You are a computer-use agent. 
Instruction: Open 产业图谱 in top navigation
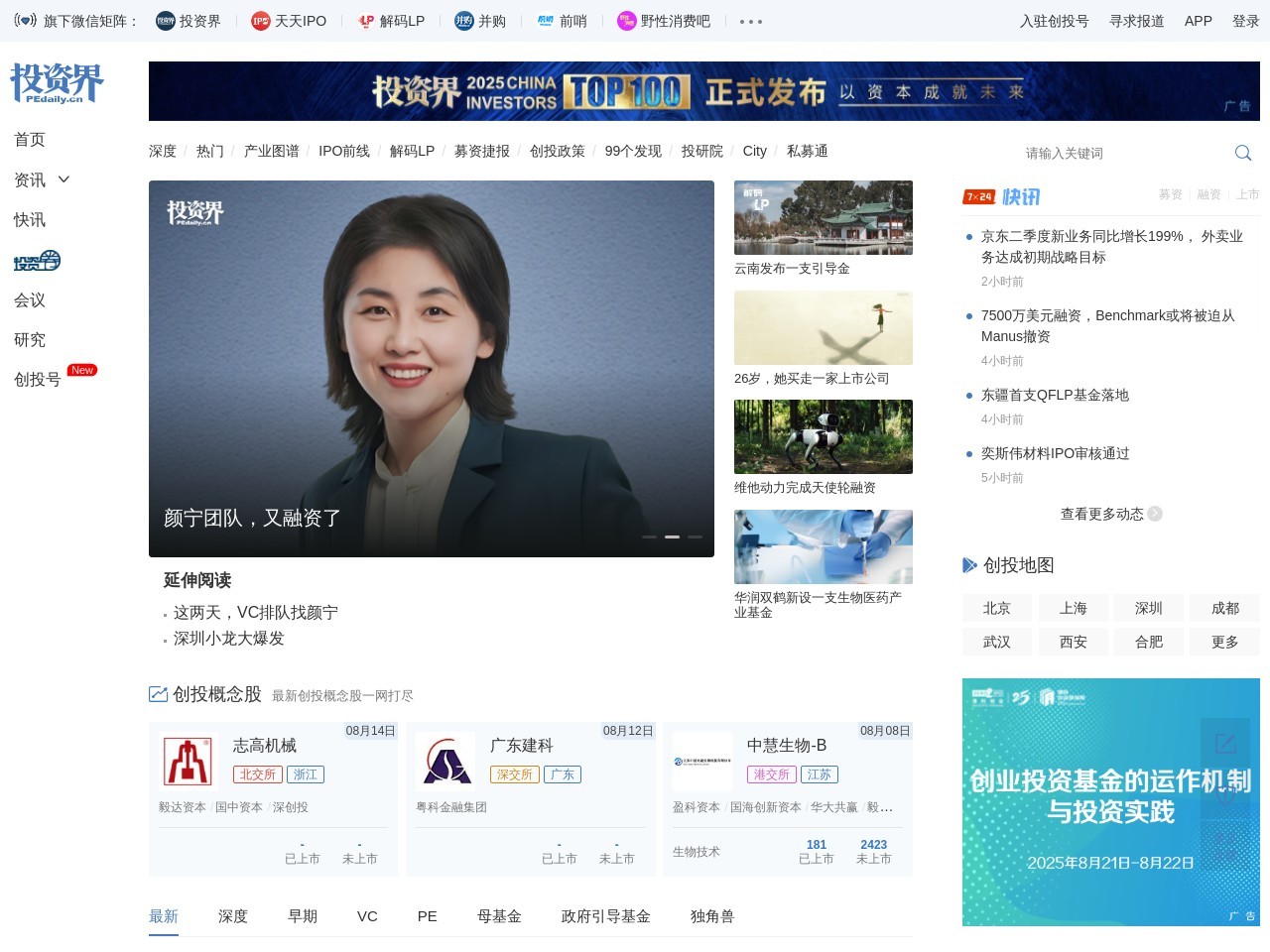[x=271, y=151]
